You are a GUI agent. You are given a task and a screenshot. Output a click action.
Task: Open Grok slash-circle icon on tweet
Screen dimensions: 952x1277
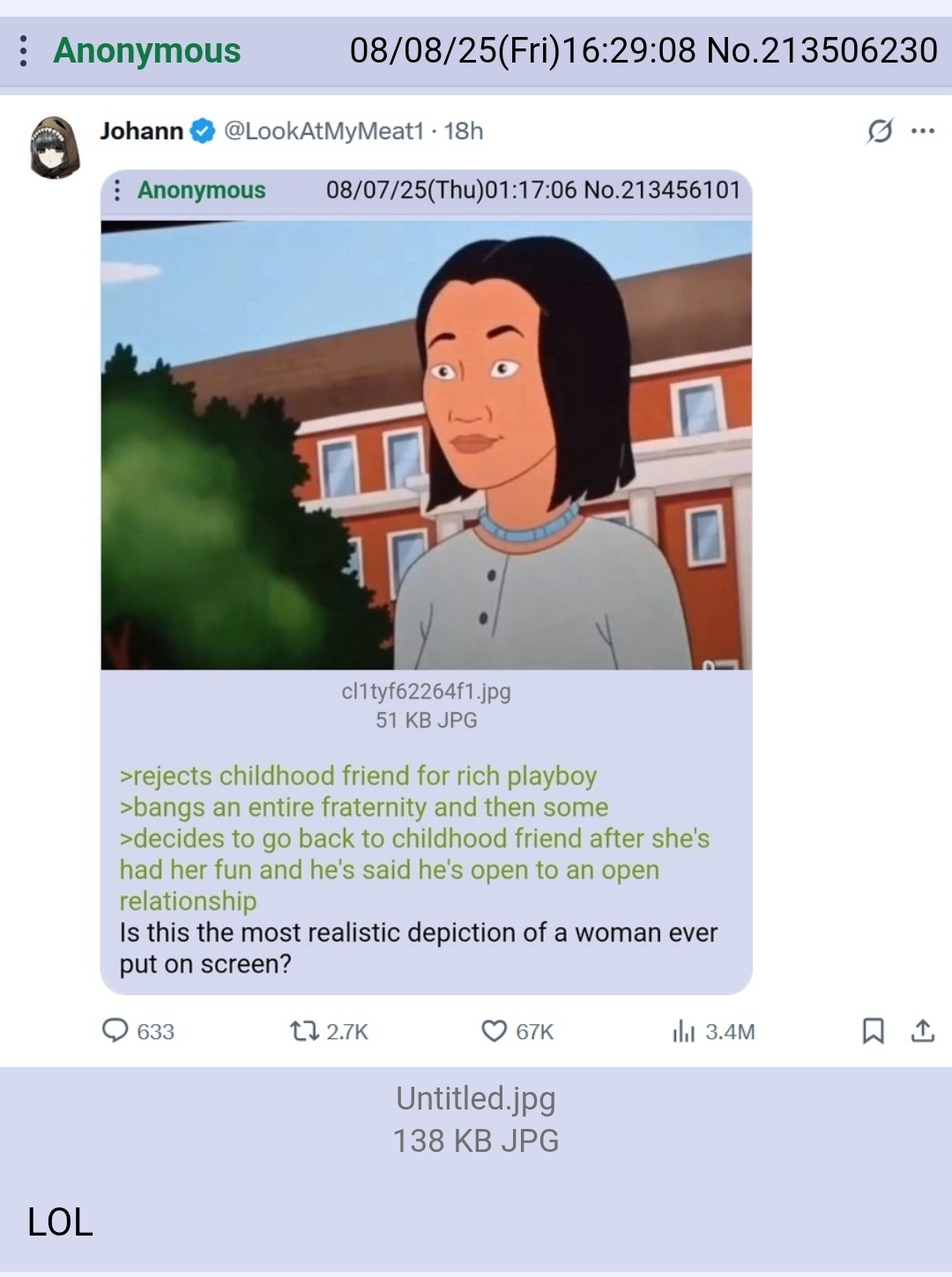click(x=880, y=130)
